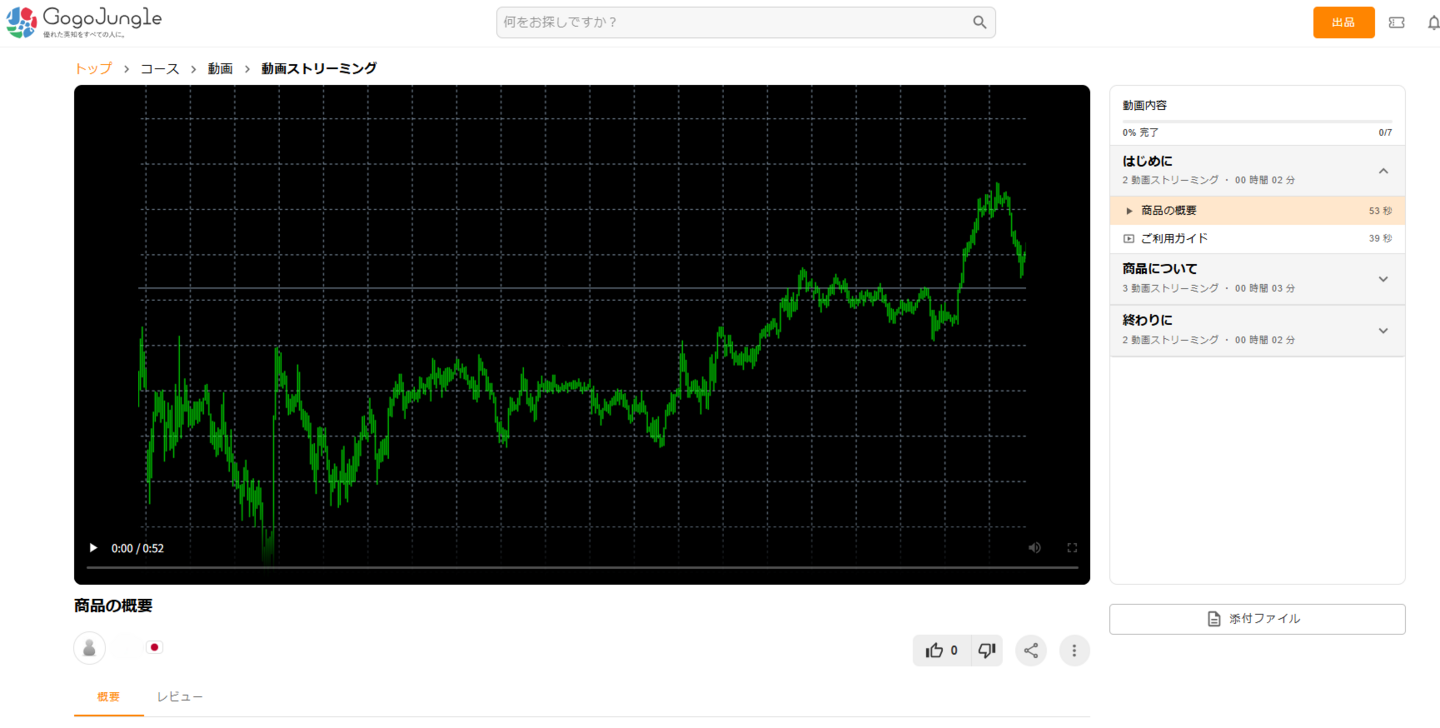Click the share icon
The width and height of the screenshot is (1440, 728).
point(1031,651)
